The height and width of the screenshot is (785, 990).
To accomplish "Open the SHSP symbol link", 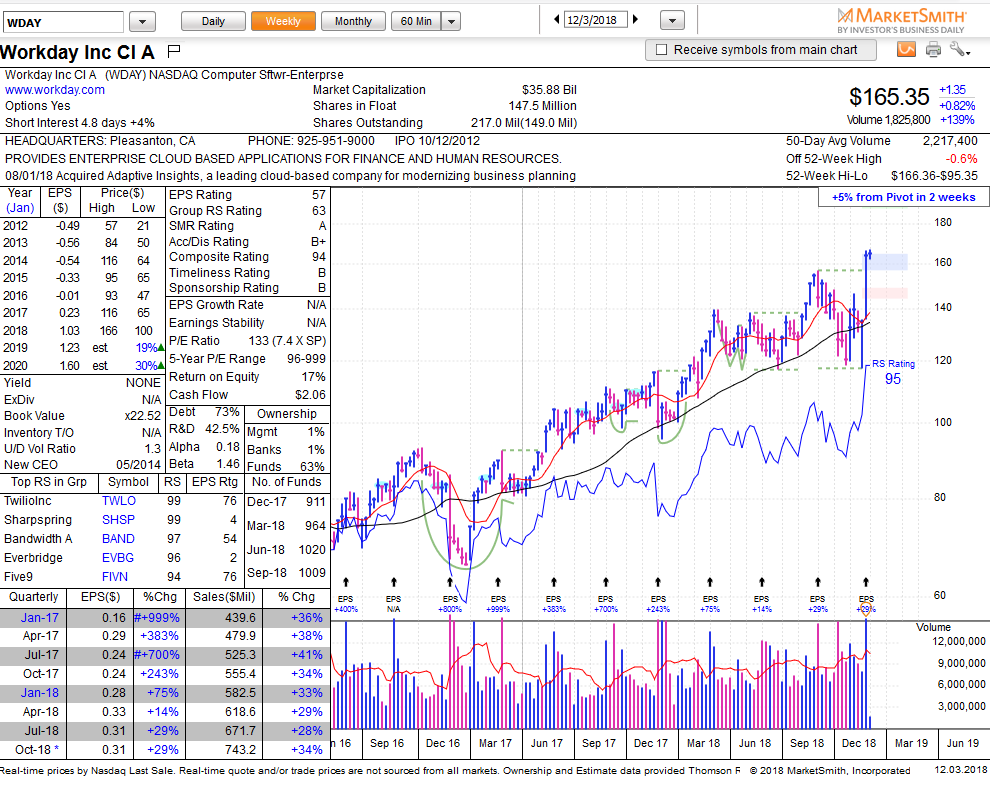I will [x=118, y=520].
